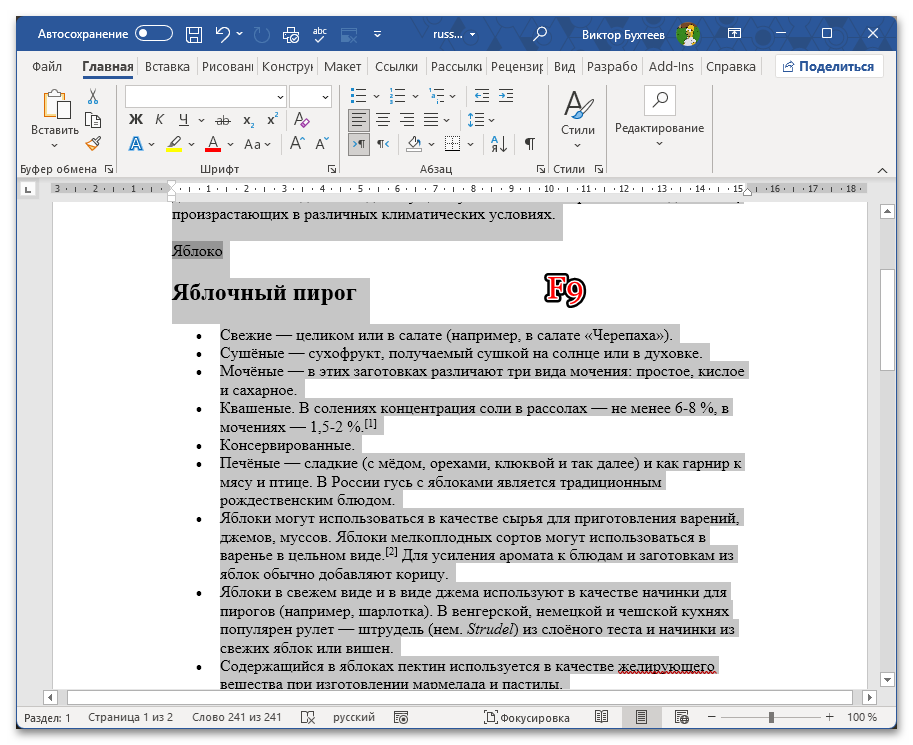
Task: Click the Sort A-Я icon
Action: 499,144
